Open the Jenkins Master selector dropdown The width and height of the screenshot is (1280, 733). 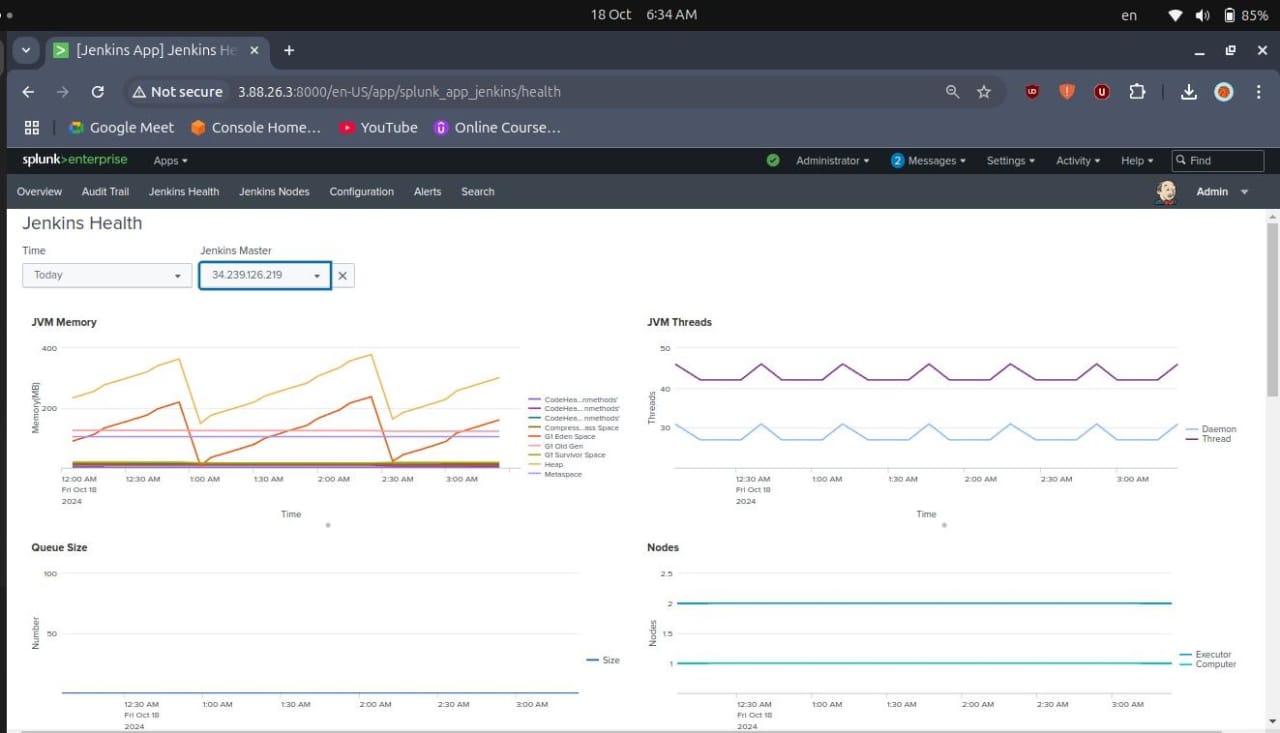click(x=265, y=275)
